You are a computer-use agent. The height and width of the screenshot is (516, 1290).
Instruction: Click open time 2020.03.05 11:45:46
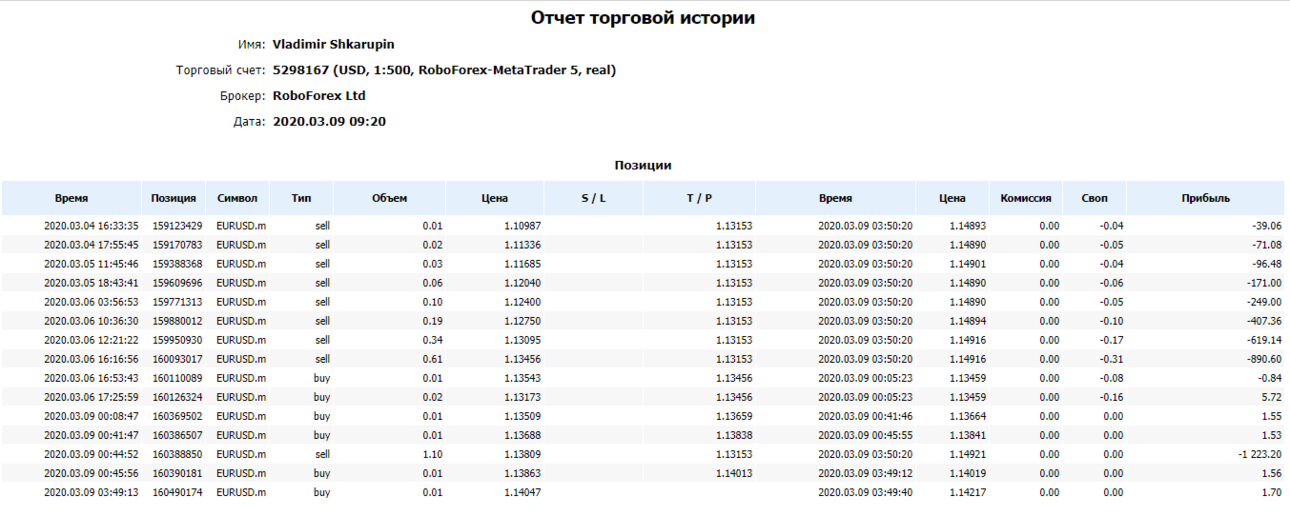coord(91,264)
